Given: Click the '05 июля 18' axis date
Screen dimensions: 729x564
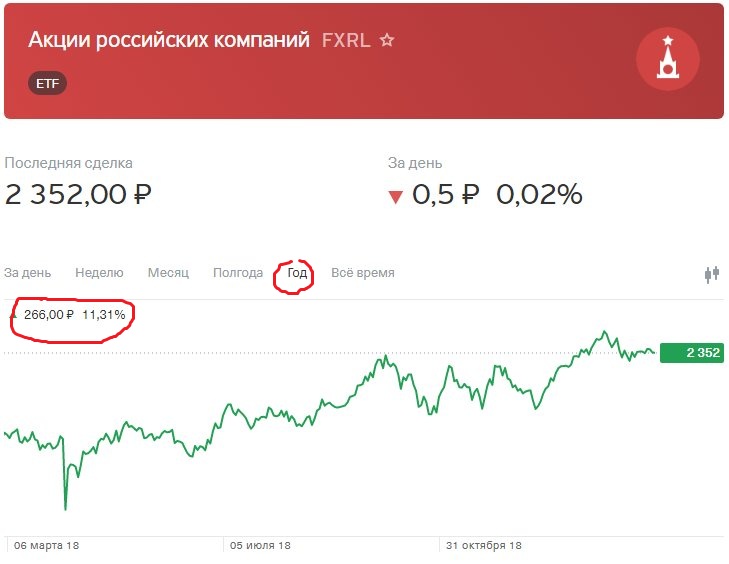Looking at the screenshot, I should pos(260,545).
